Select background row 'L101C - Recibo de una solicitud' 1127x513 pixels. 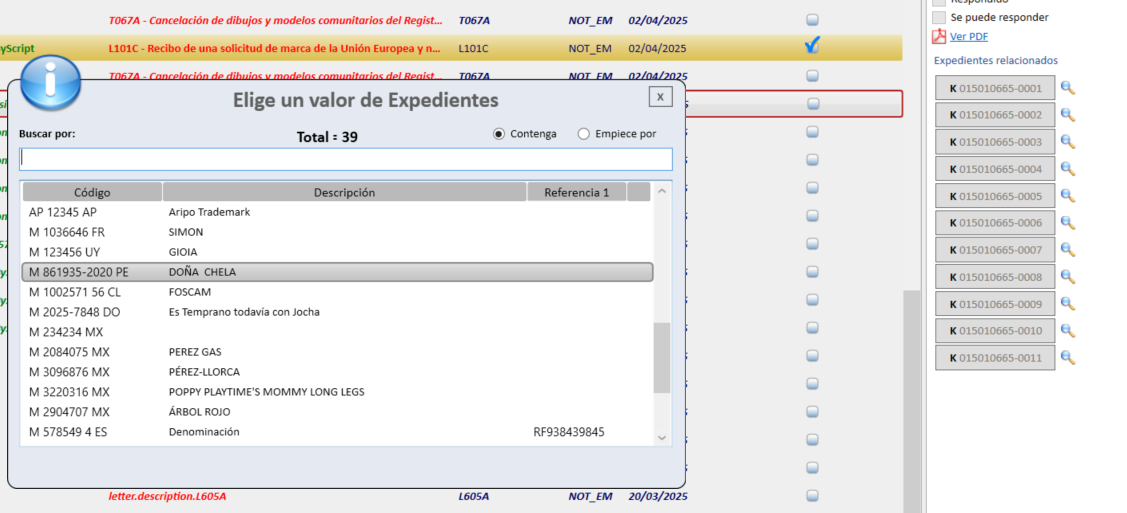click(x=451, y=48)
